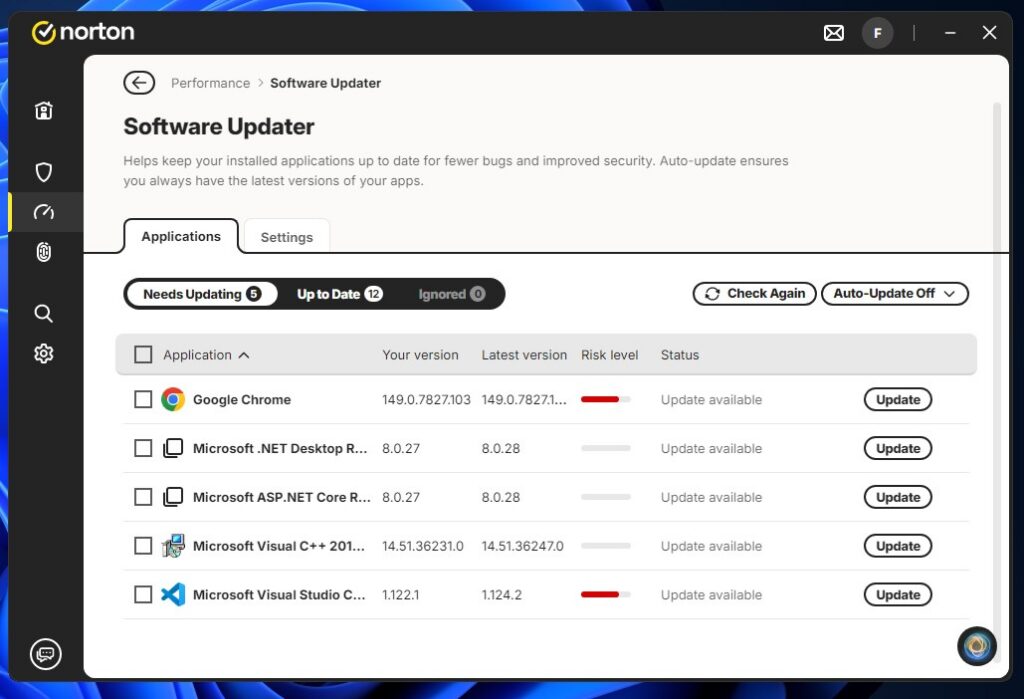Click the back arrow button
This screenshot has width=1024, height=699.
coord(139,83)
